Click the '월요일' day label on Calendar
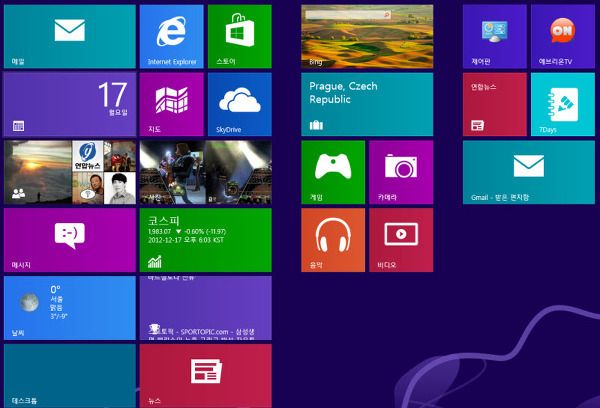 (118, 113)
